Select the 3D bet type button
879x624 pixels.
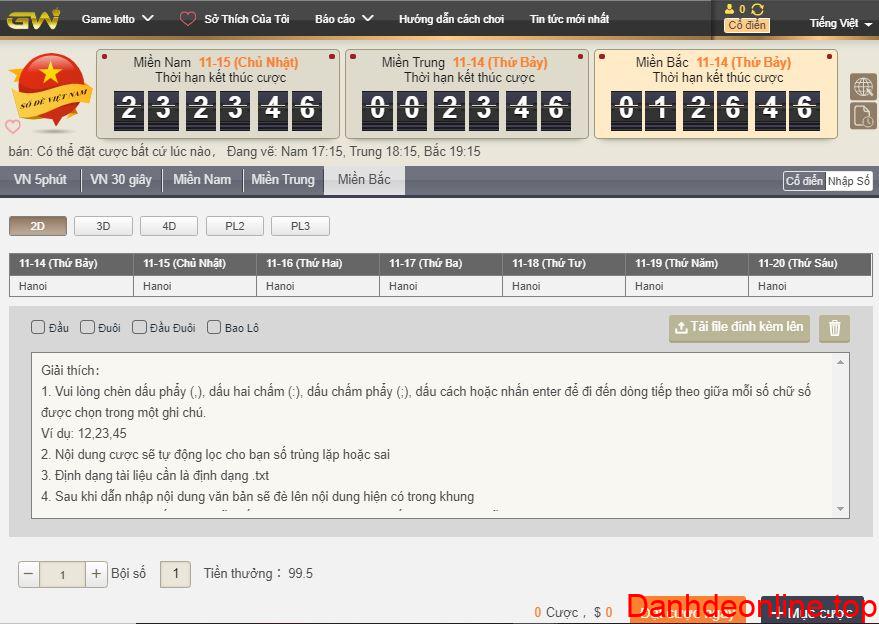tap(103, 226)
